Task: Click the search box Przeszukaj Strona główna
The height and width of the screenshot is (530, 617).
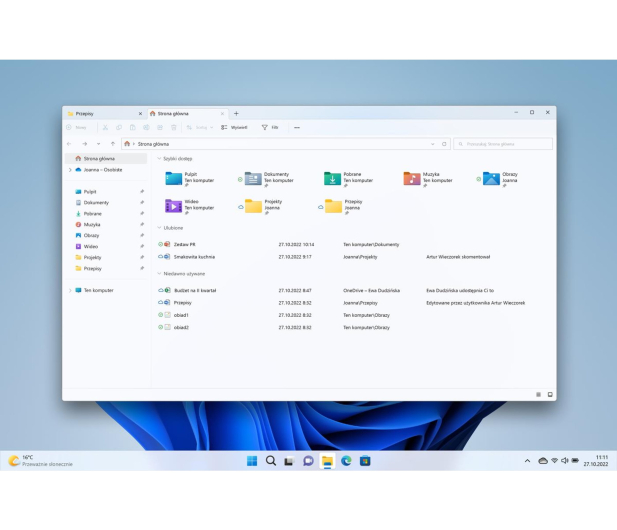Action: [503, 144]
